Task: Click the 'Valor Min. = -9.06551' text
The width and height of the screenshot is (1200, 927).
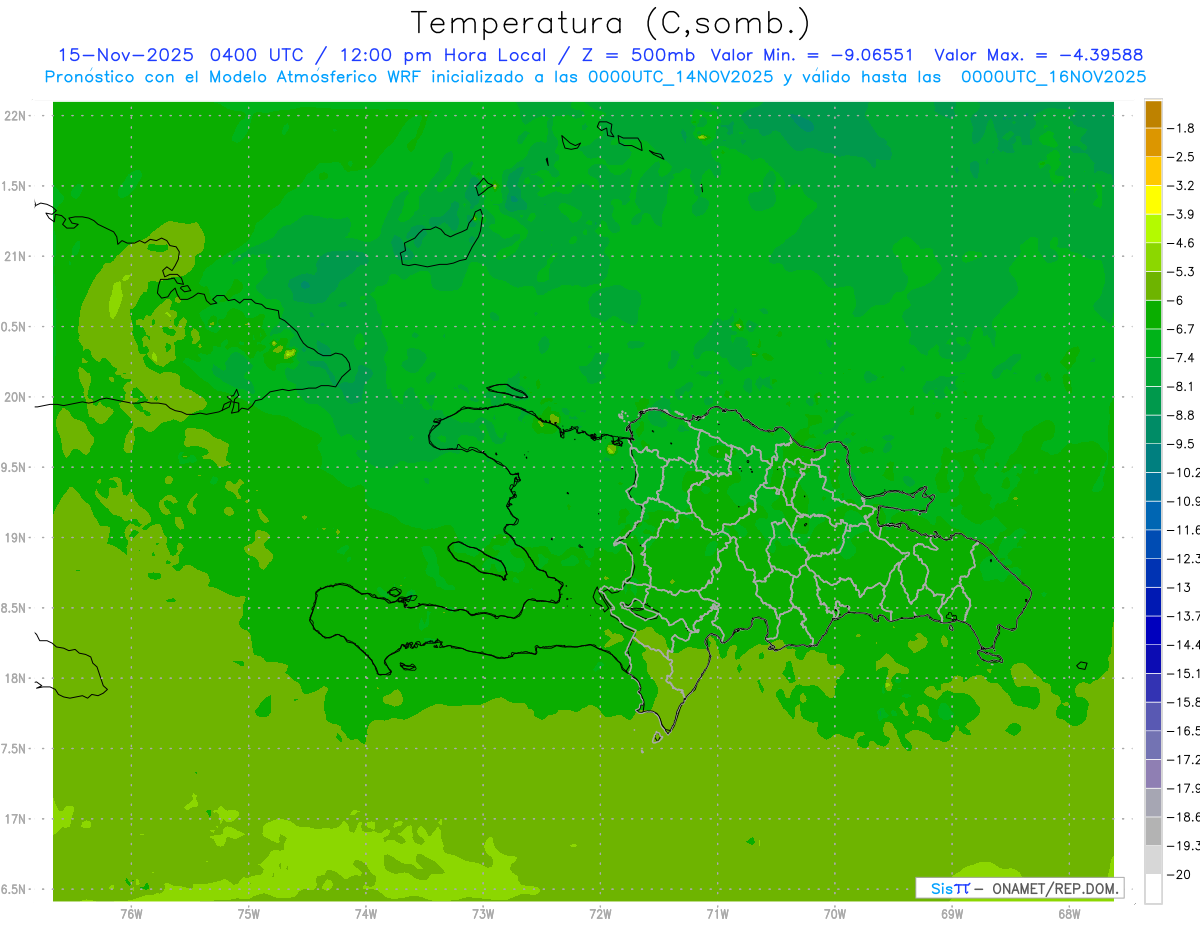Action: (x=811, y=55)
